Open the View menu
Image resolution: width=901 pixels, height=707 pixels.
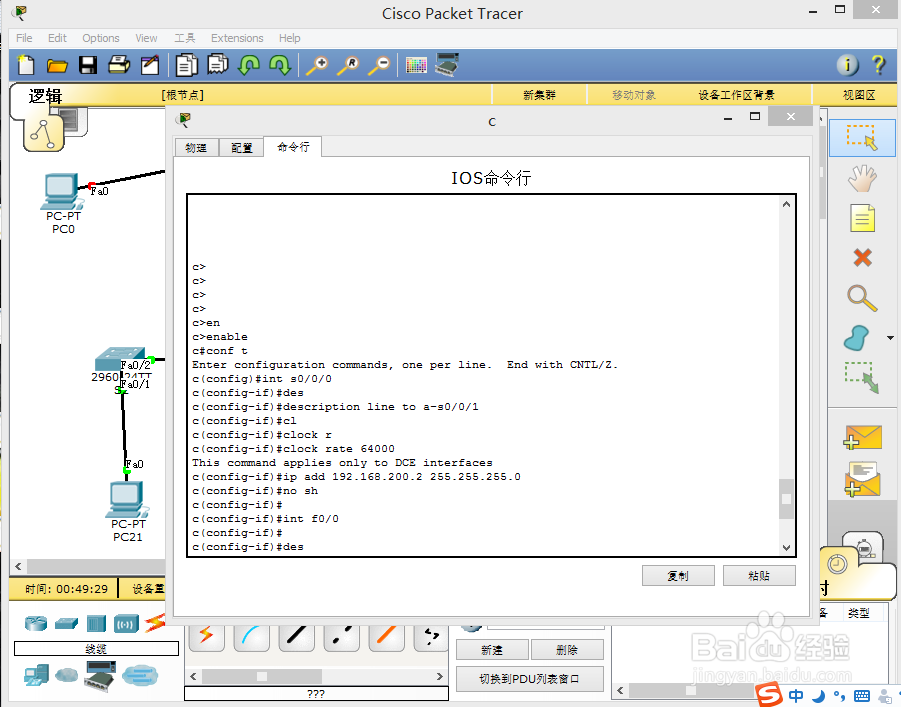tap(146, 38)
